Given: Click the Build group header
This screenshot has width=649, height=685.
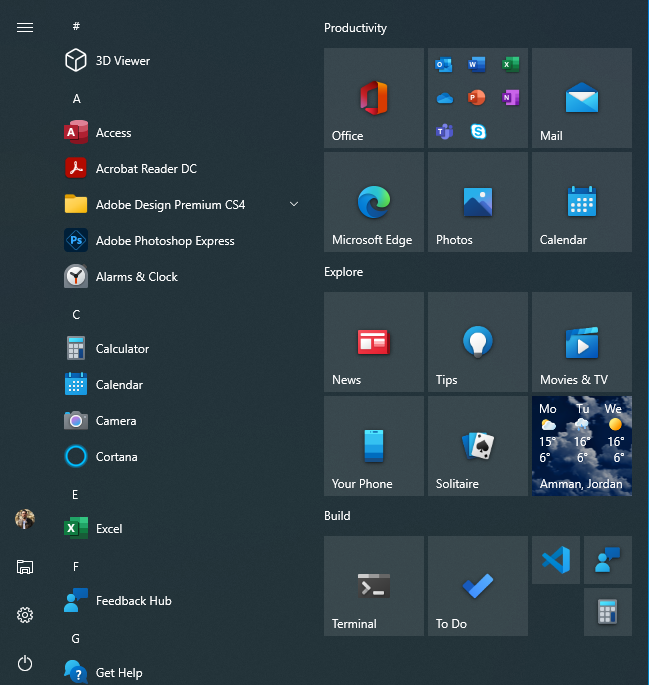Looking at the screenshot, I should pos(337,516).
